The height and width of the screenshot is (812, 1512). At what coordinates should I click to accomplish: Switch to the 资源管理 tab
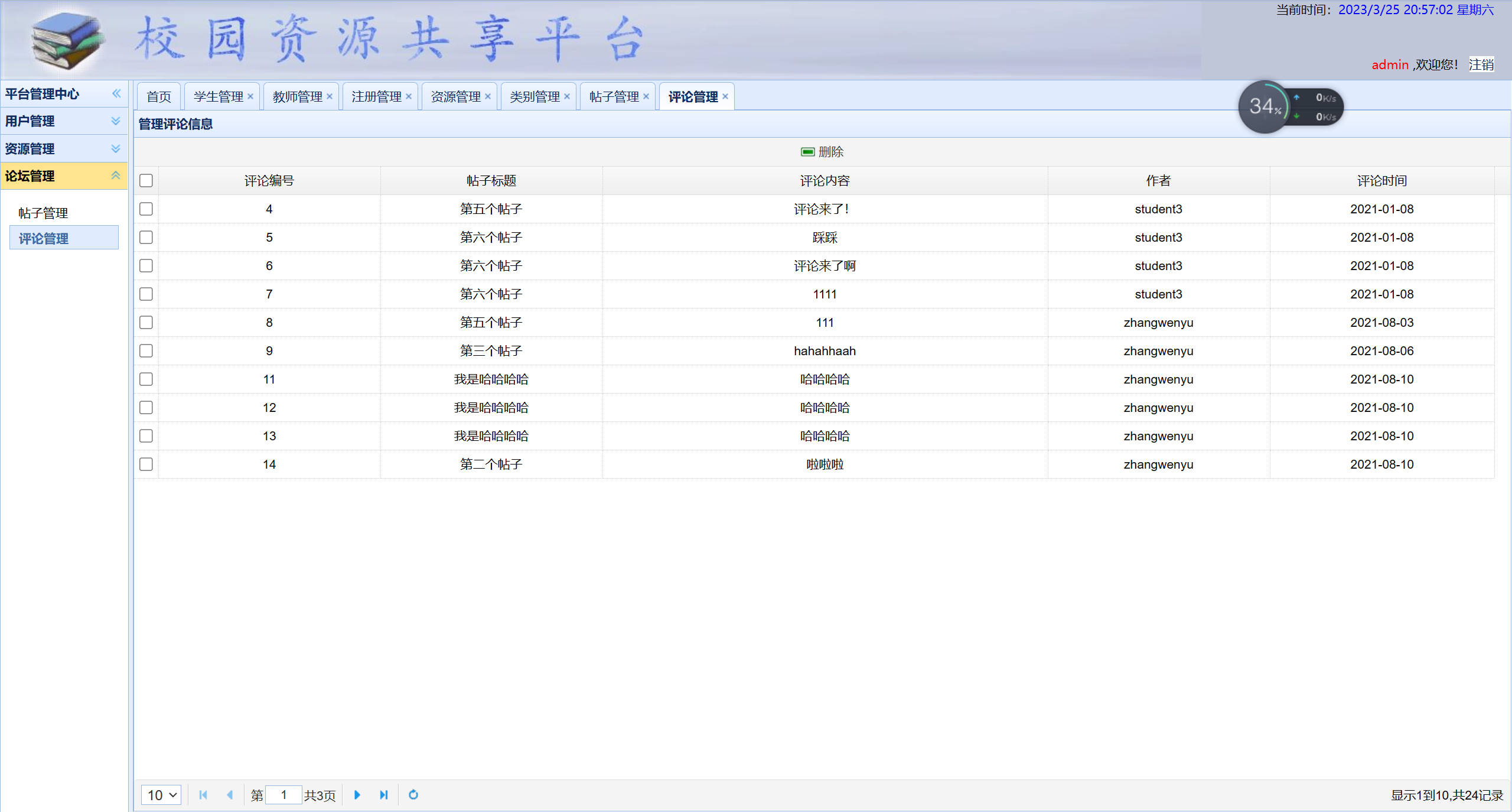pos(455,96)
